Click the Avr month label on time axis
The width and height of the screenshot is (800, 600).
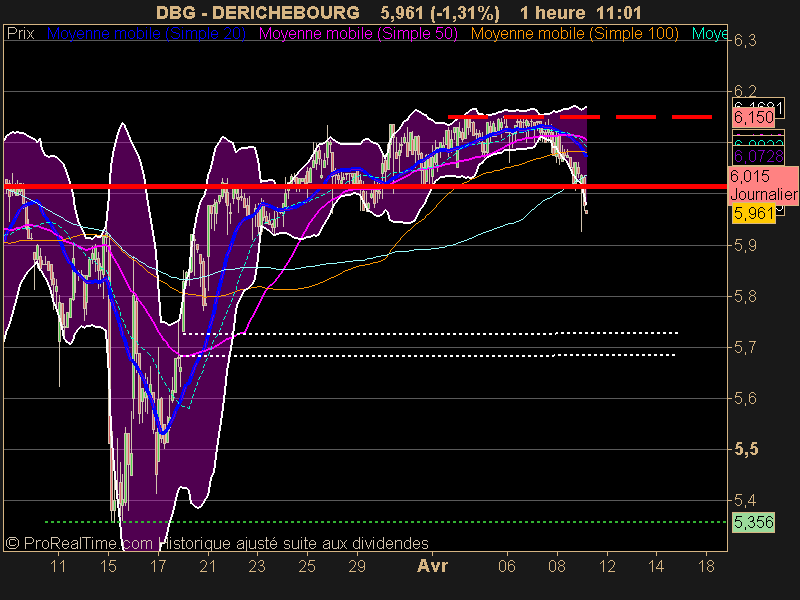pyautogui.click(x=433, y=566)
